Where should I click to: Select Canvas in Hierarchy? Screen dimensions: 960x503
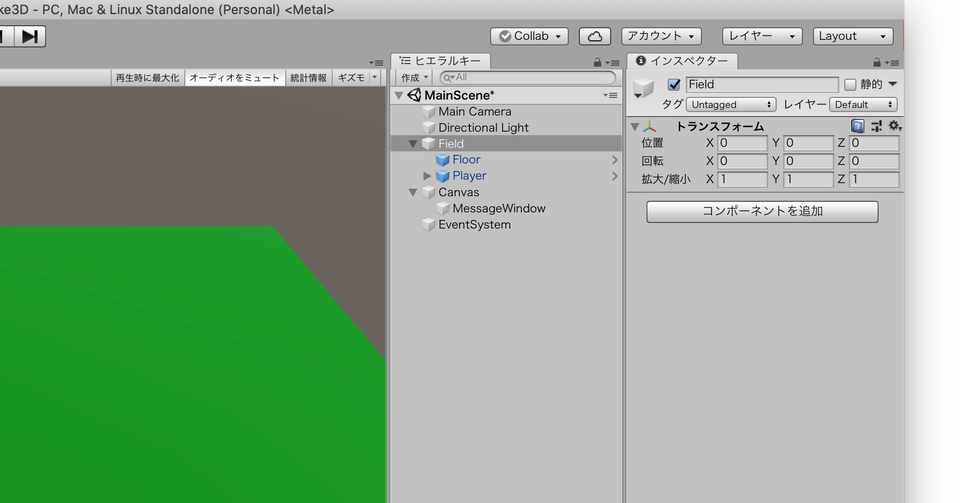pyautogui.click(x=459, y=192)
